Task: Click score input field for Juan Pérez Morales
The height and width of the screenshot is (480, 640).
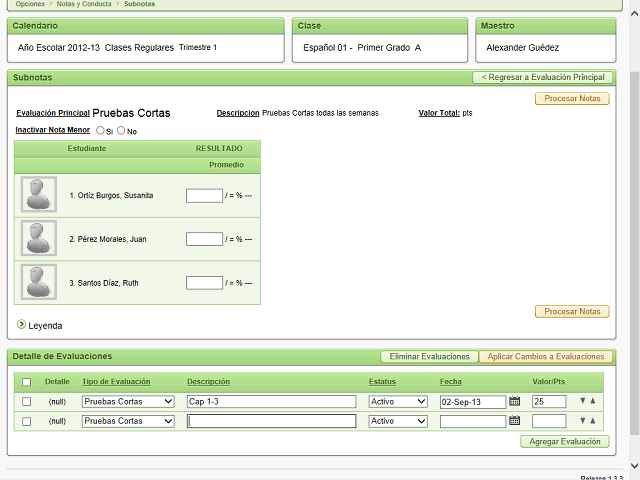Action: click(x=204, y=239)
